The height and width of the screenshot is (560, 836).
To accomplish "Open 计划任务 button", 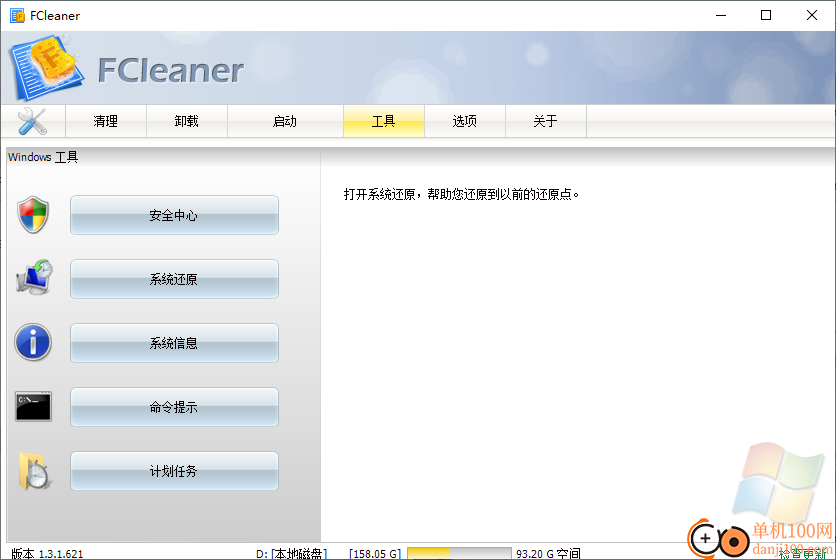I will [174, 471].
